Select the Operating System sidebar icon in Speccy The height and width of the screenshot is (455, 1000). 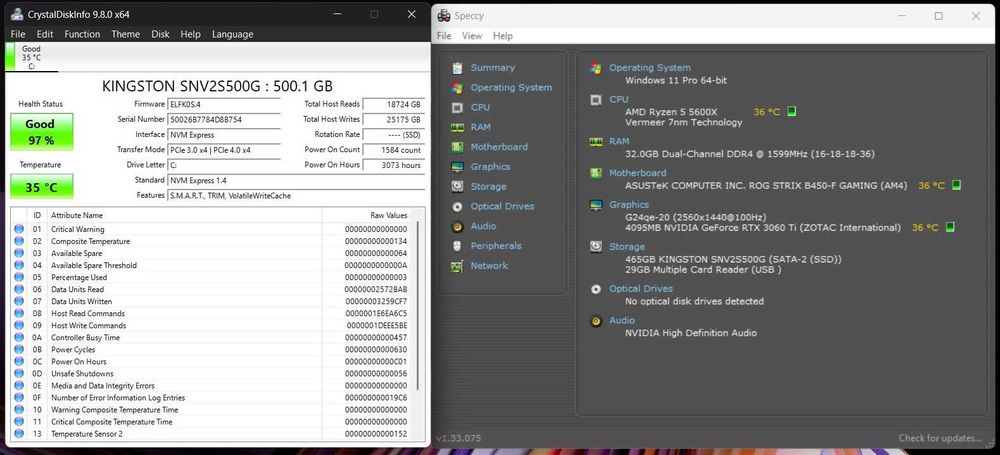457,87
